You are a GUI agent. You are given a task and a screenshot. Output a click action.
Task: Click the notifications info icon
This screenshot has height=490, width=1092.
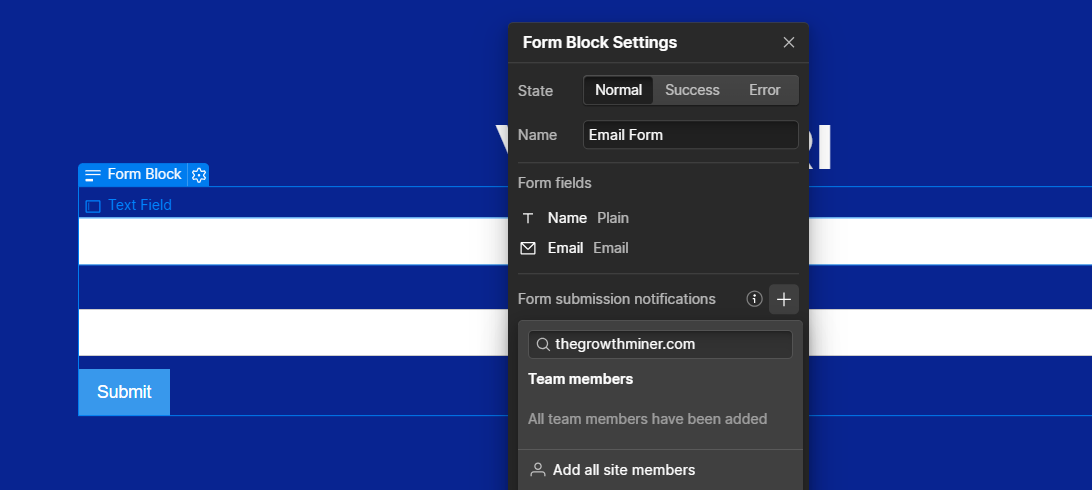[754, 299]
